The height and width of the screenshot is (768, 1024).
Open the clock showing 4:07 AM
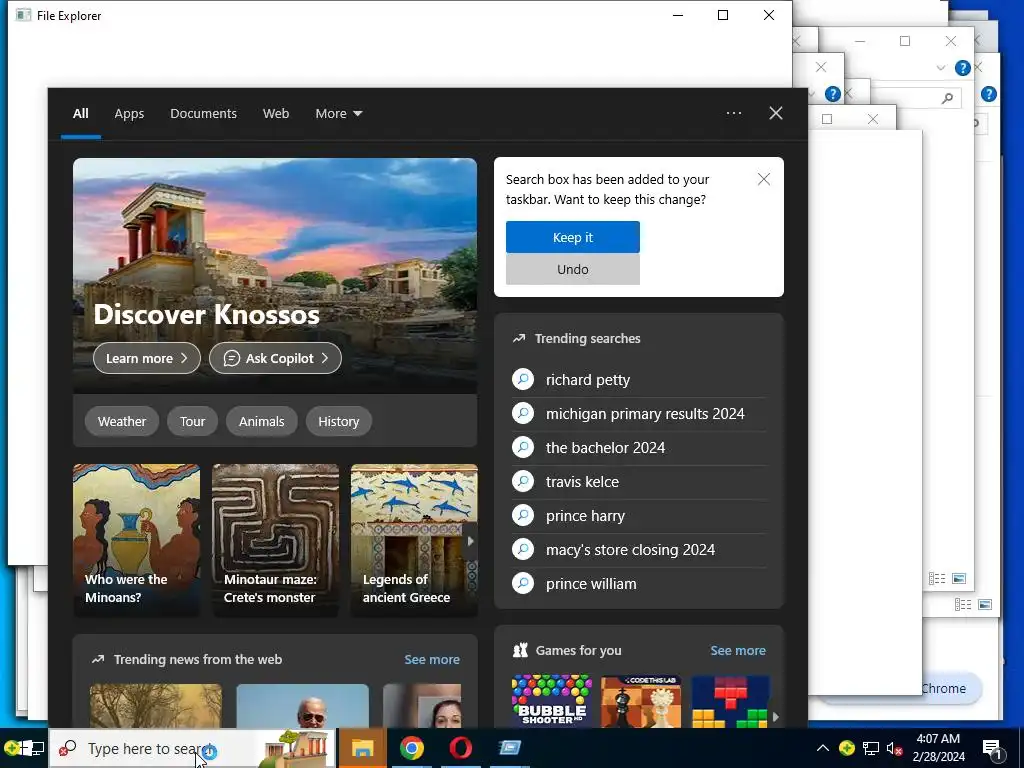point(938,748)
